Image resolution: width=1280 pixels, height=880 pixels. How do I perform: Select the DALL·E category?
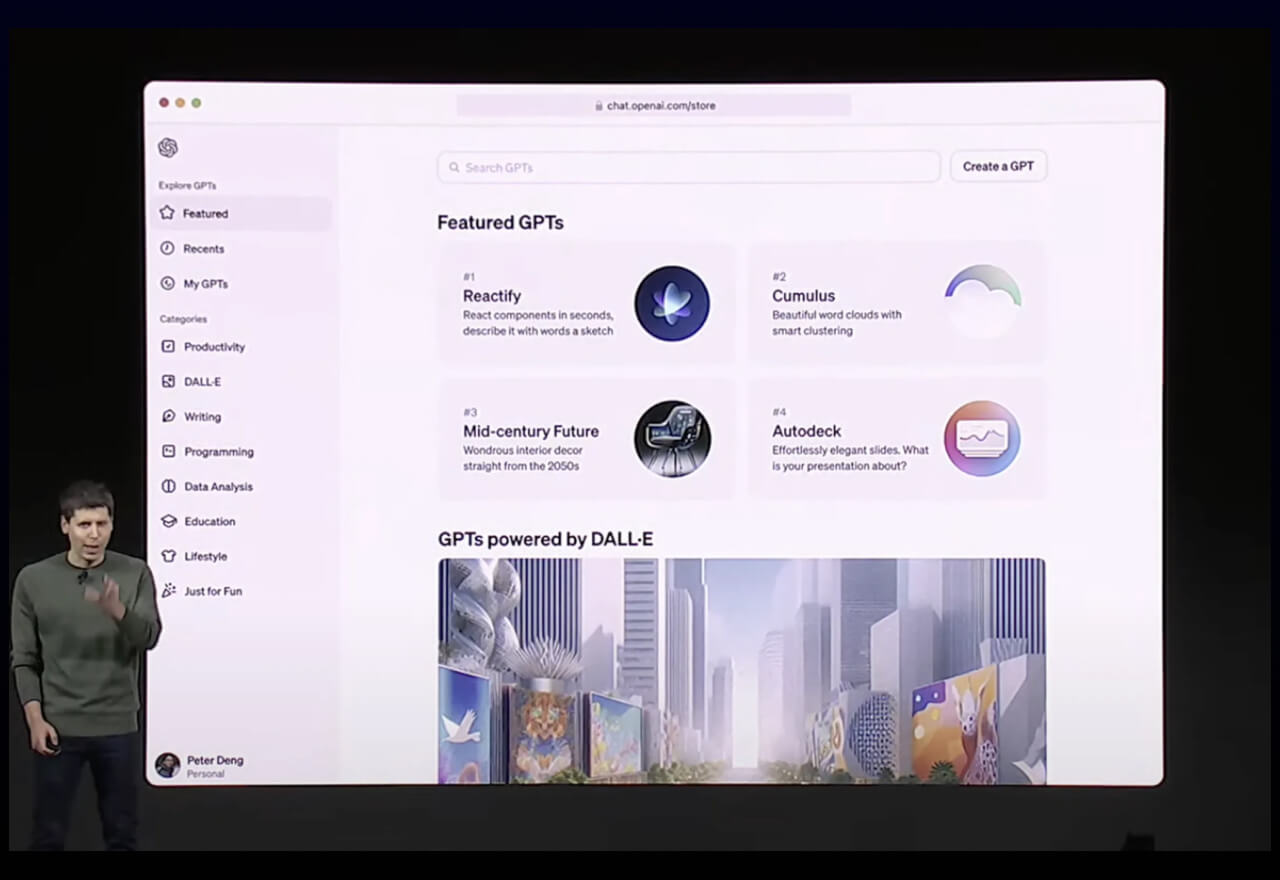202,382
